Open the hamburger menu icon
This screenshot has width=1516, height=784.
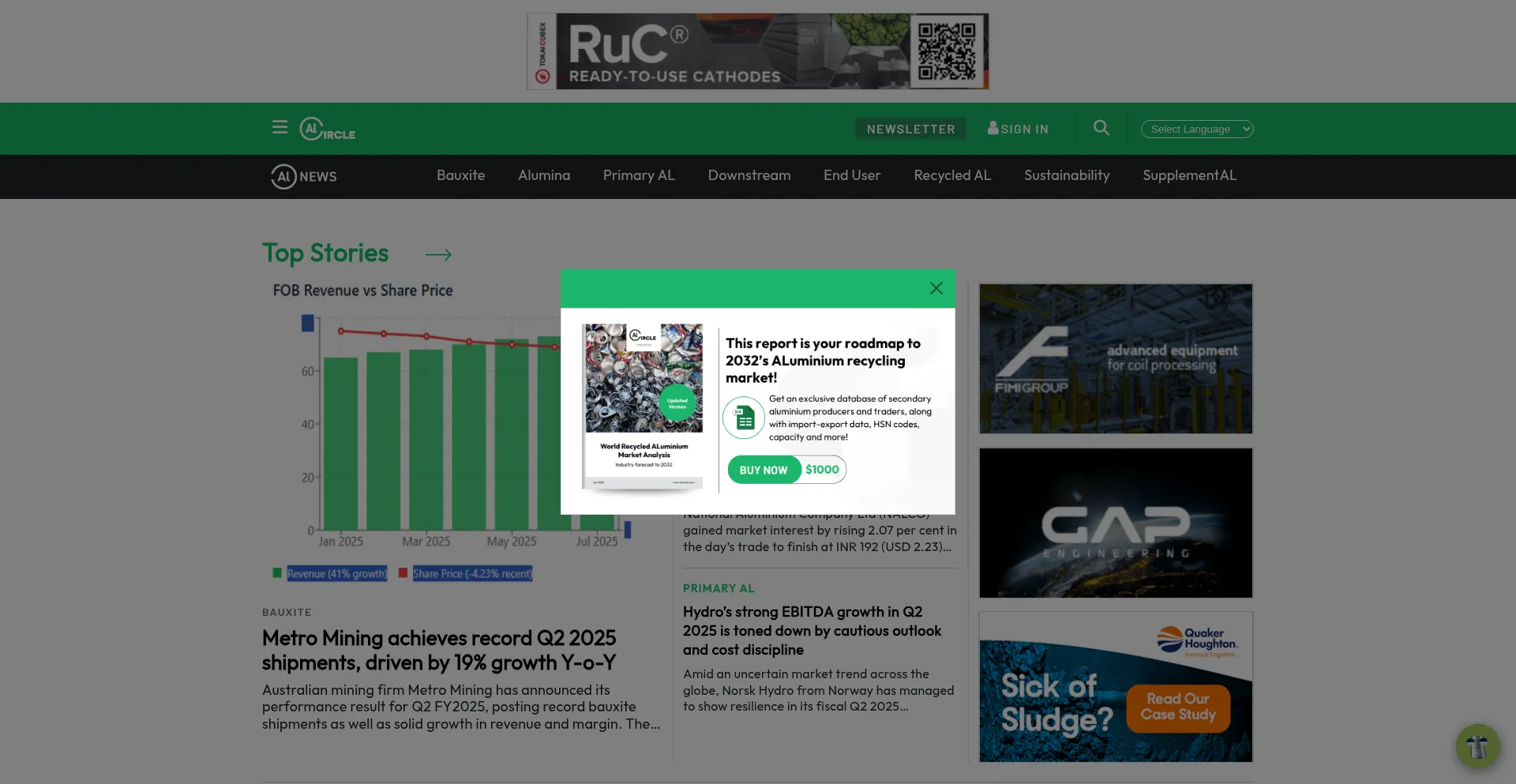click(280, 127)
